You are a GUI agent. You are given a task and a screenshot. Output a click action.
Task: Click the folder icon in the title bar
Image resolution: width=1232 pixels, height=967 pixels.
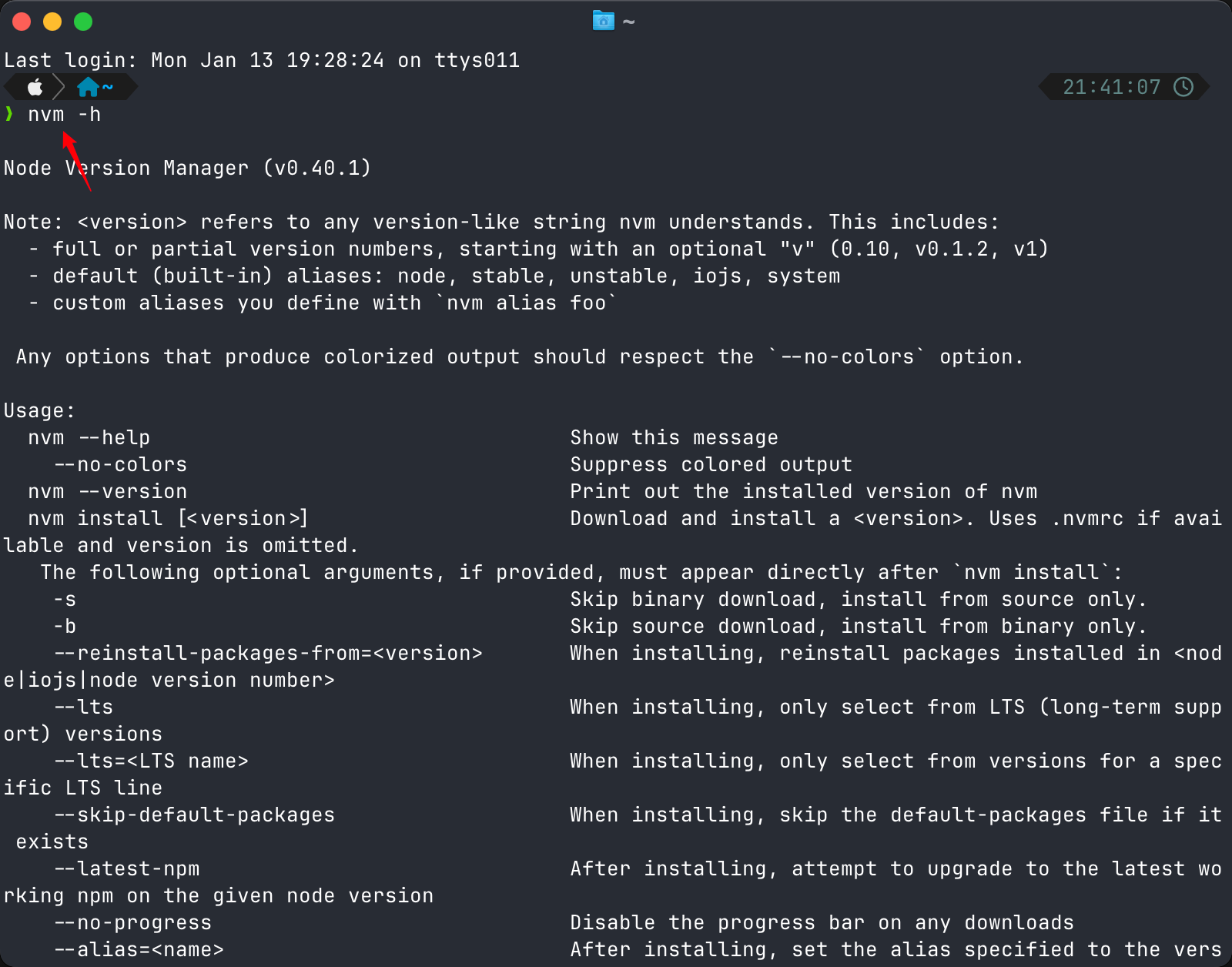pyautogui.click(x=603, y=21)
